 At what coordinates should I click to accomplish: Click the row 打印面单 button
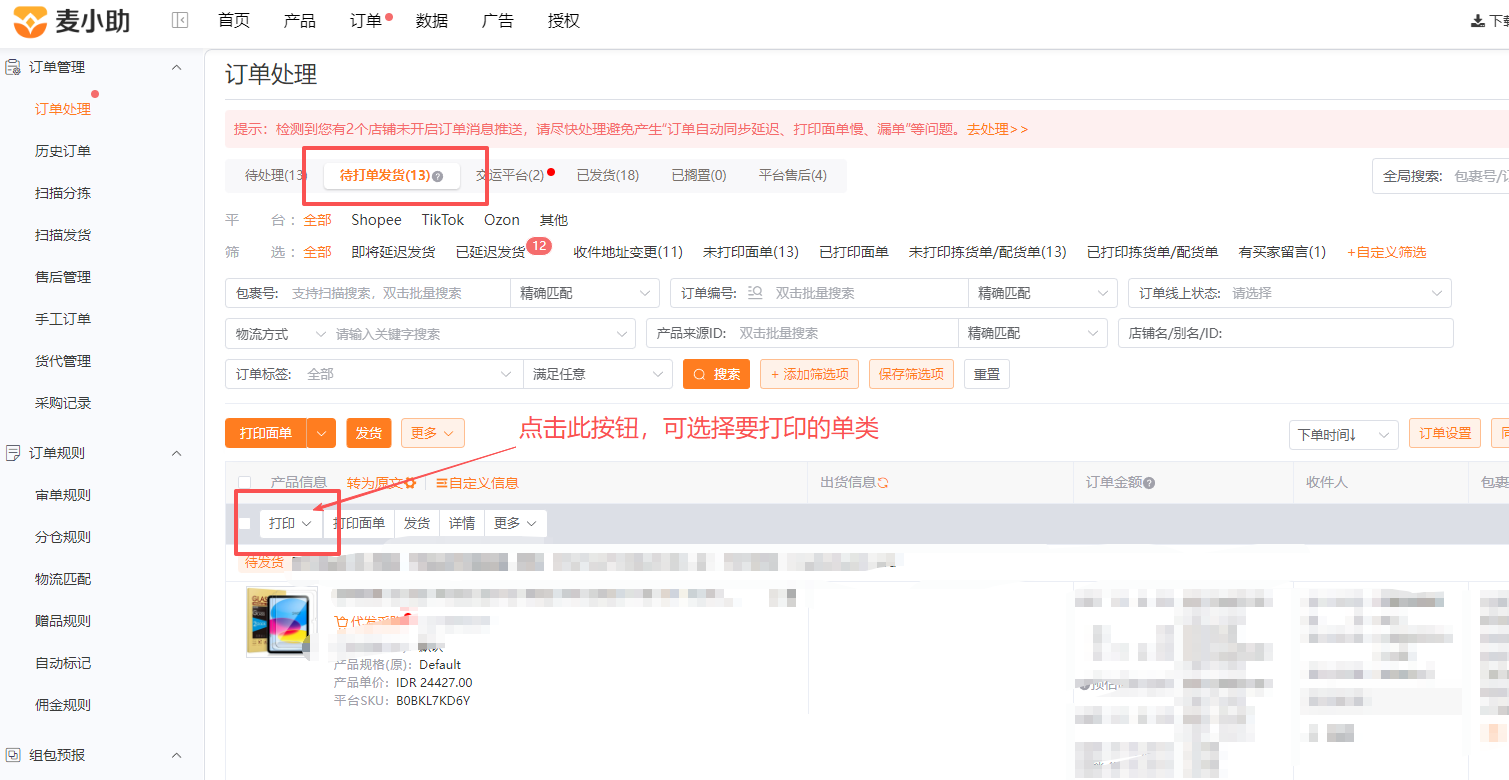(359, 523)
